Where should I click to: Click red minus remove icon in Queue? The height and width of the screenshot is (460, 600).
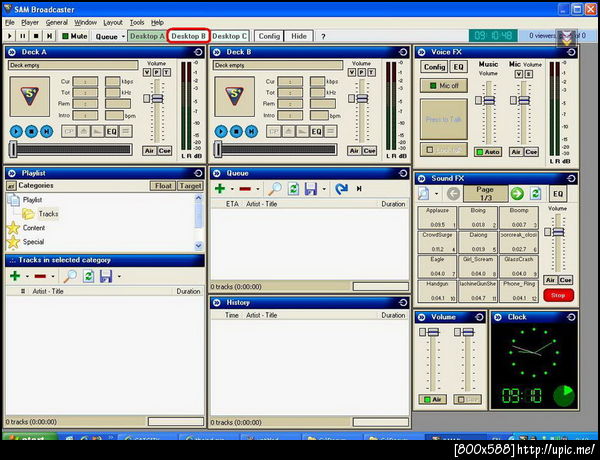(245, 189)
